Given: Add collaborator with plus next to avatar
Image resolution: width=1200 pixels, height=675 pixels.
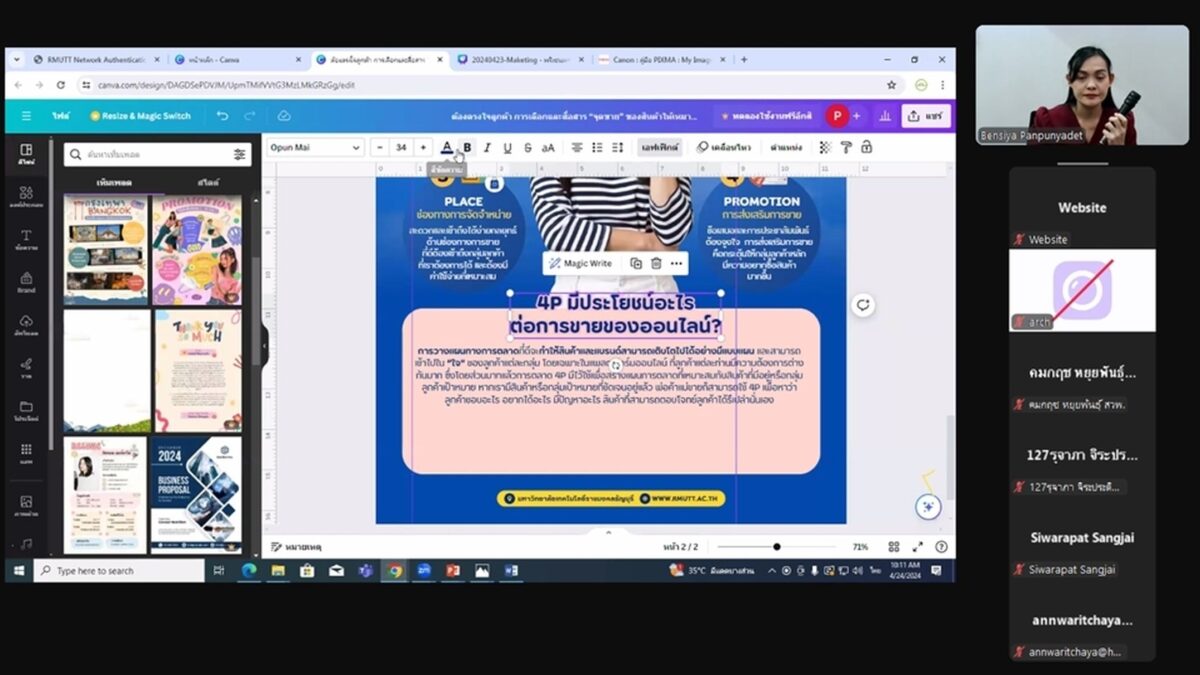Looking at the screenshot, I should coord(856,116).
